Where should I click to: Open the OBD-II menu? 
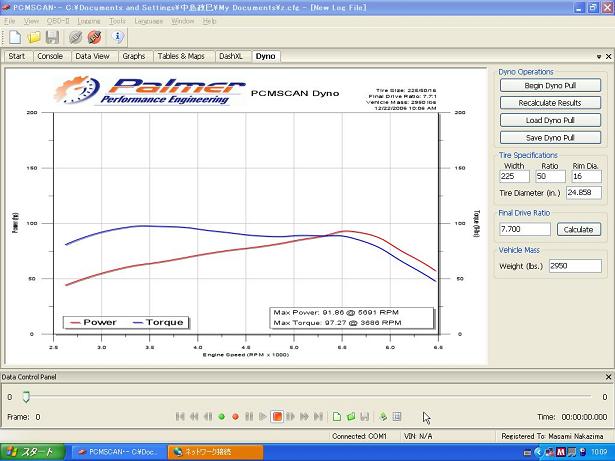pyautogui.click(x=59, y=21)
